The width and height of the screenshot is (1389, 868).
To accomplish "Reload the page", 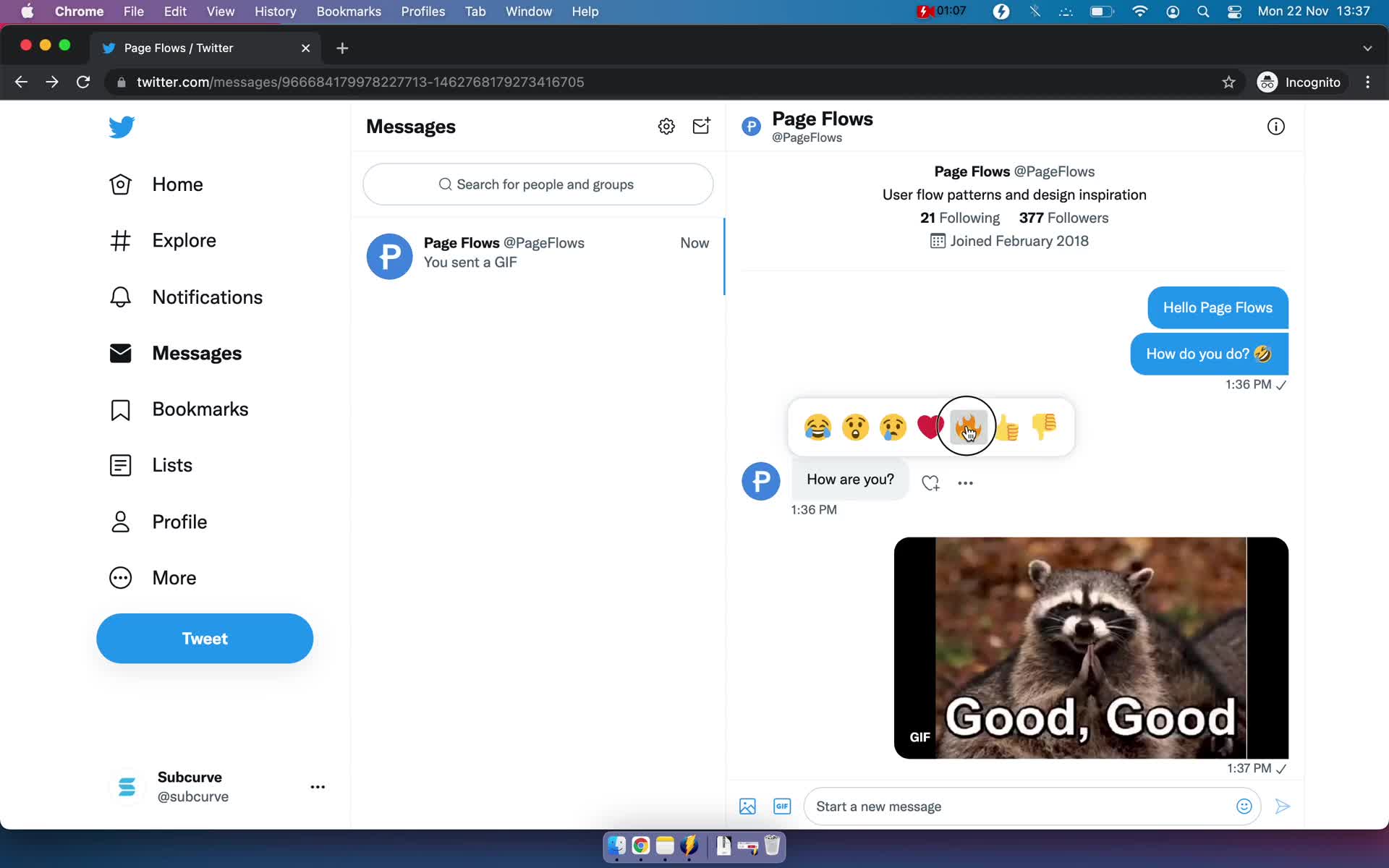I will (x=83, y=82).
